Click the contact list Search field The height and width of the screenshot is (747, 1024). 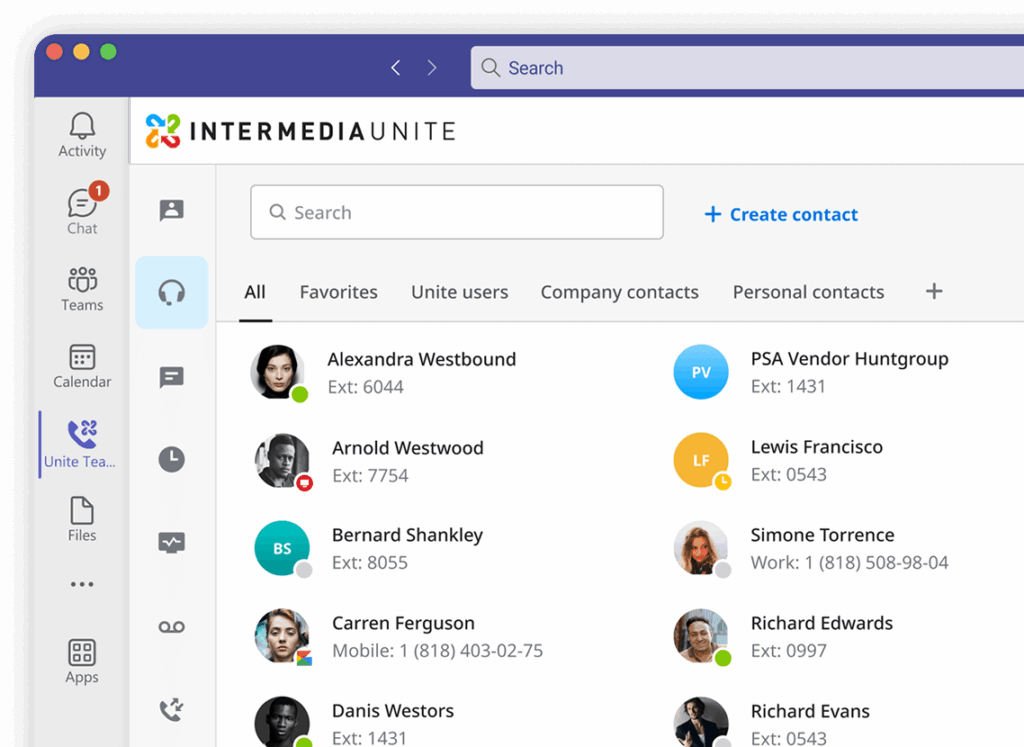click(456, 212)
